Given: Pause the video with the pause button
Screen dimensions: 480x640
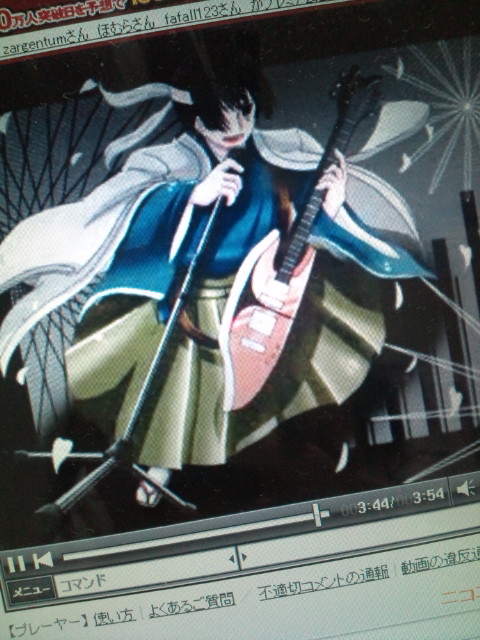Looking at the screenshot, I should coord(16,564).
